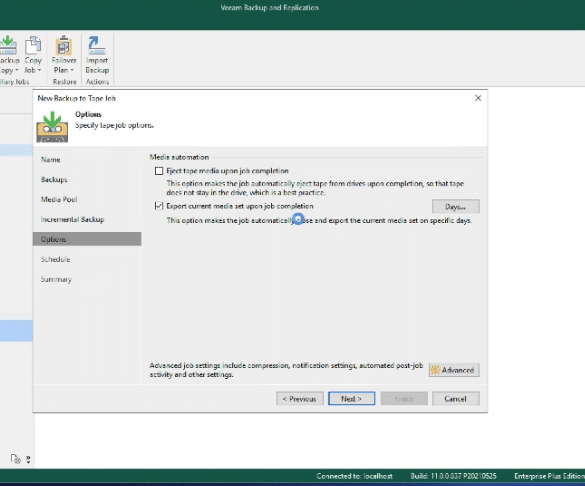Open Advanced job settings
585x486 pixels.
pyautogui.click(x=454, y=370)
